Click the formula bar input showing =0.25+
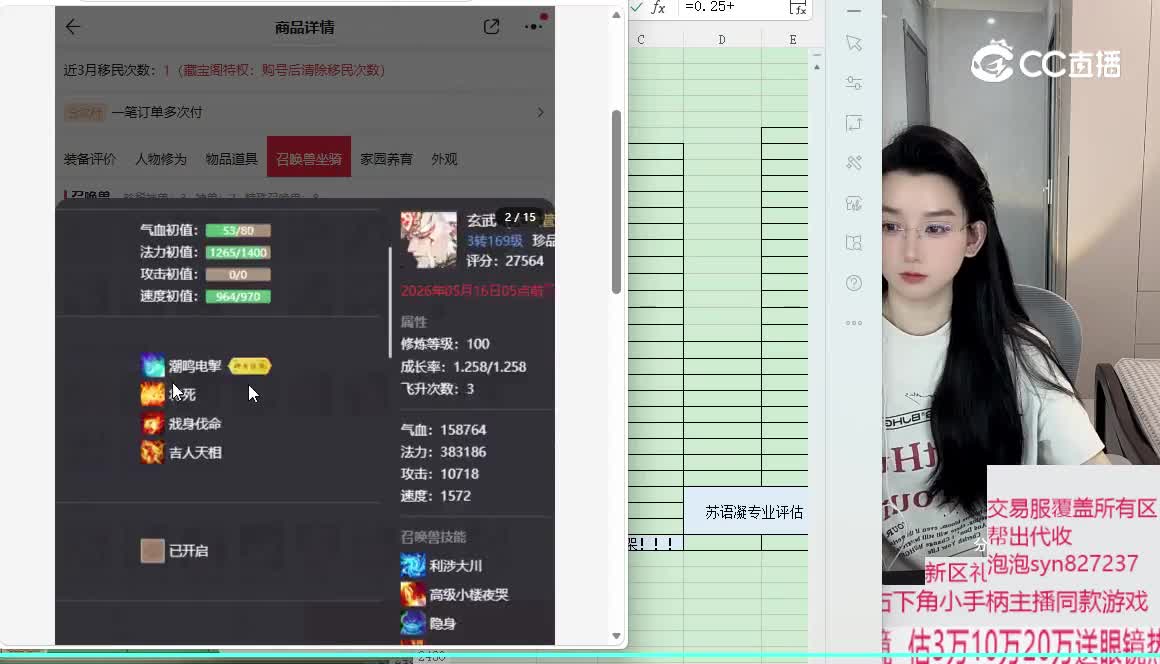 click(x=731, y=7)
